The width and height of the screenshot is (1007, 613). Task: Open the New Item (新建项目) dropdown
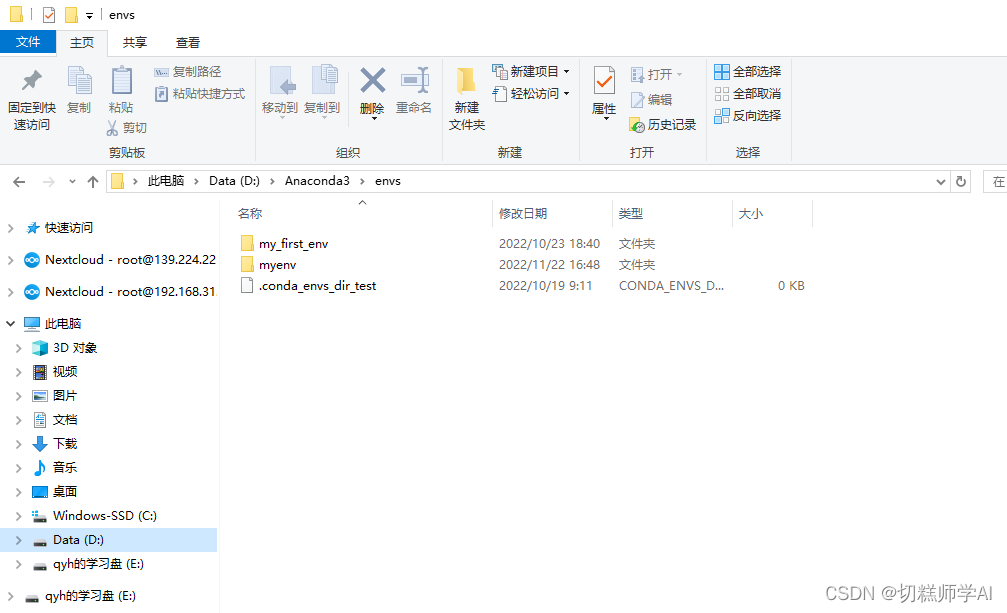[x=566, y=72]
